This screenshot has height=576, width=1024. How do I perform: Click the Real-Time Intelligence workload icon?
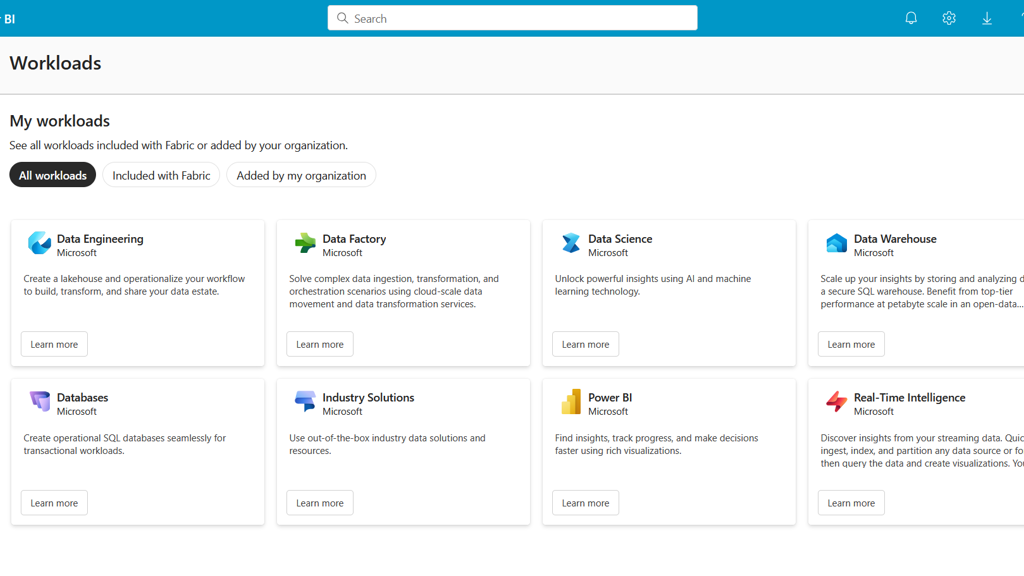click(x=836, y=401)
